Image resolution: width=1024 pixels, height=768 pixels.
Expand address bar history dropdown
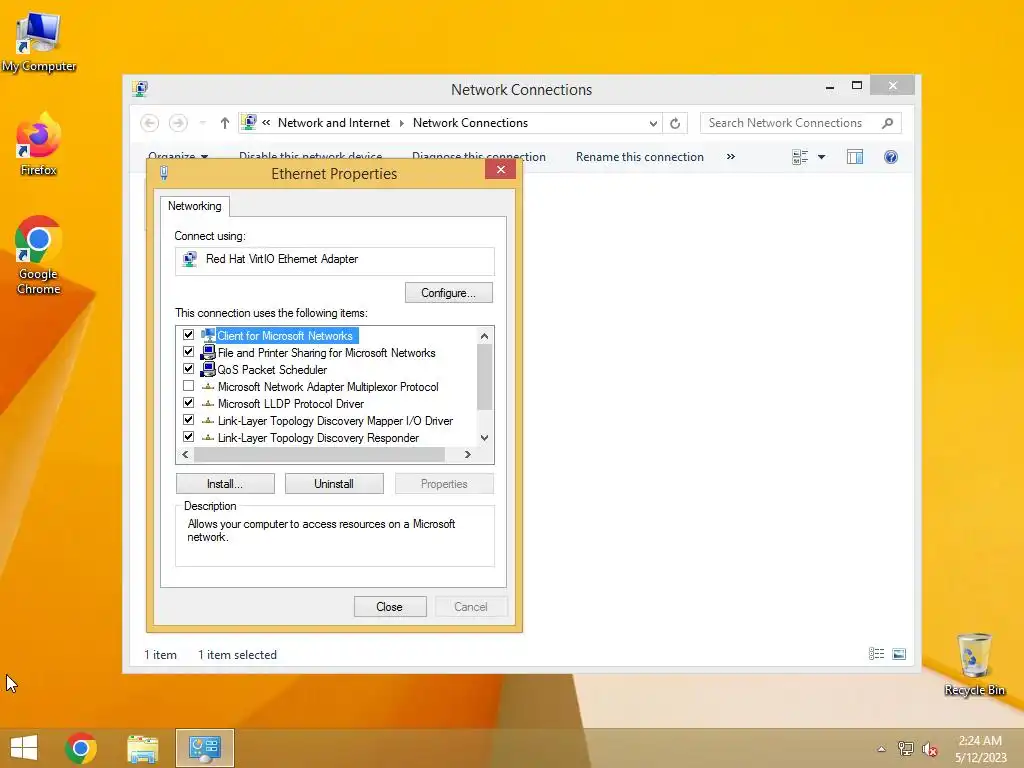(653, 123)
